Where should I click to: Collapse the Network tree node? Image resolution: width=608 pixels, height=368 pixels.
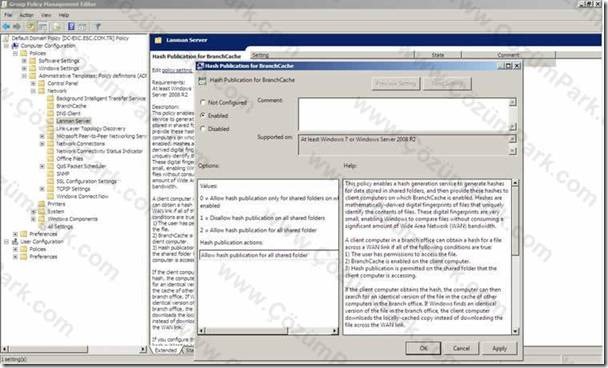click(33, 91)
